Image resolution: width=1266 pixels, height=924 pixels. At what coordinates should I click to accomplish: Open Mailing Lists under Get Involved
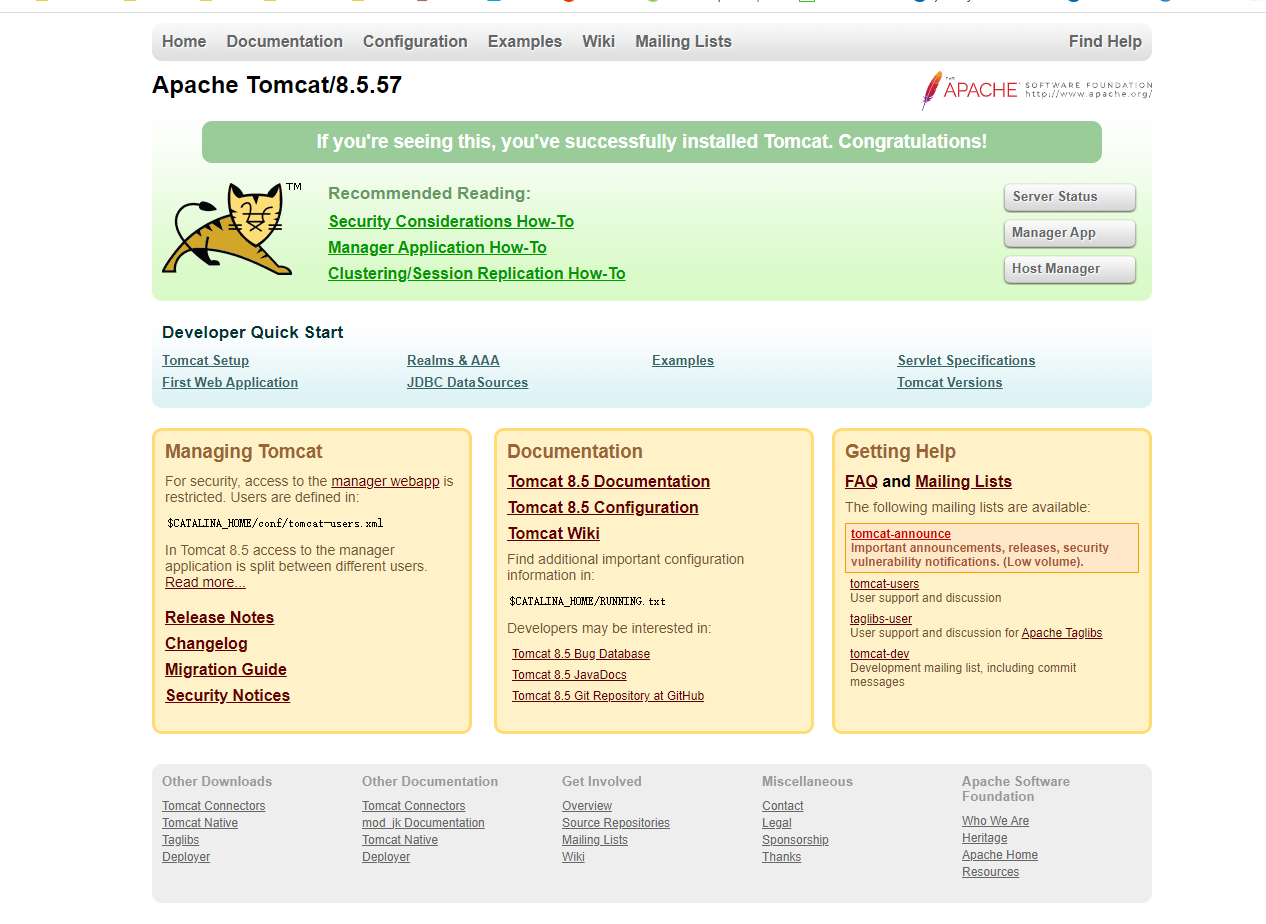595,840
